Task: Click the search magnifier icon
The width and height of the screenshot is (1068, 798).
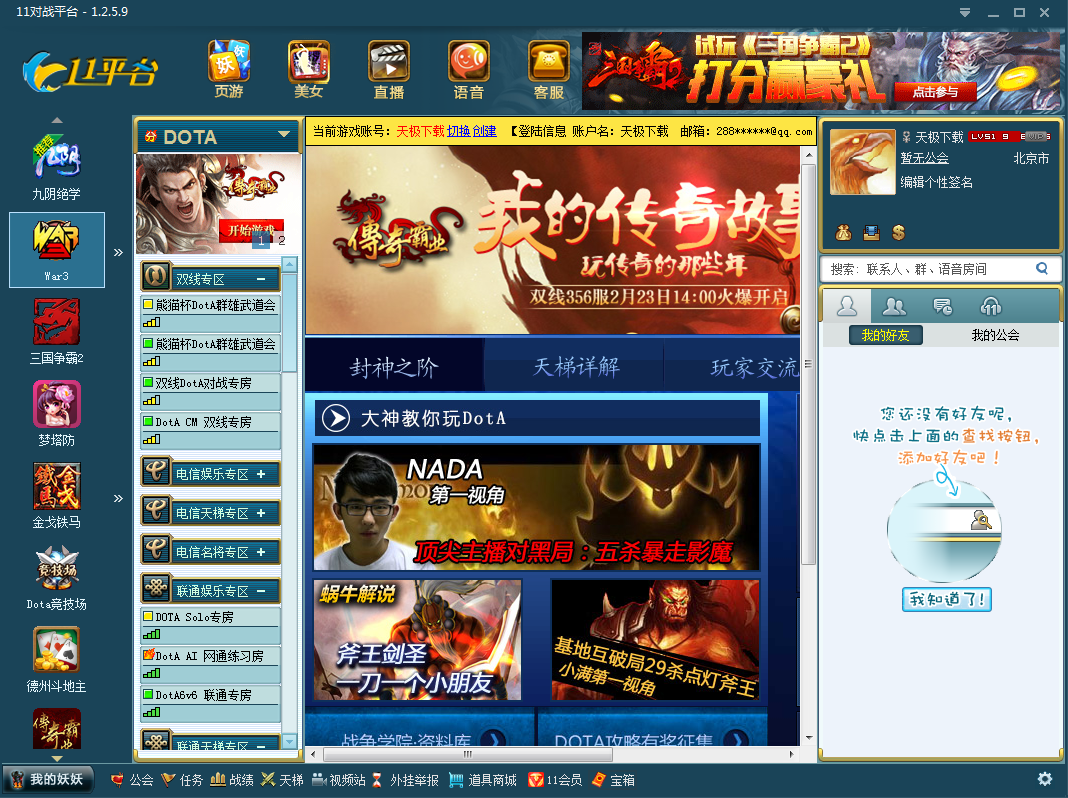Action: pyautogui.click(x=1041, y=268)
